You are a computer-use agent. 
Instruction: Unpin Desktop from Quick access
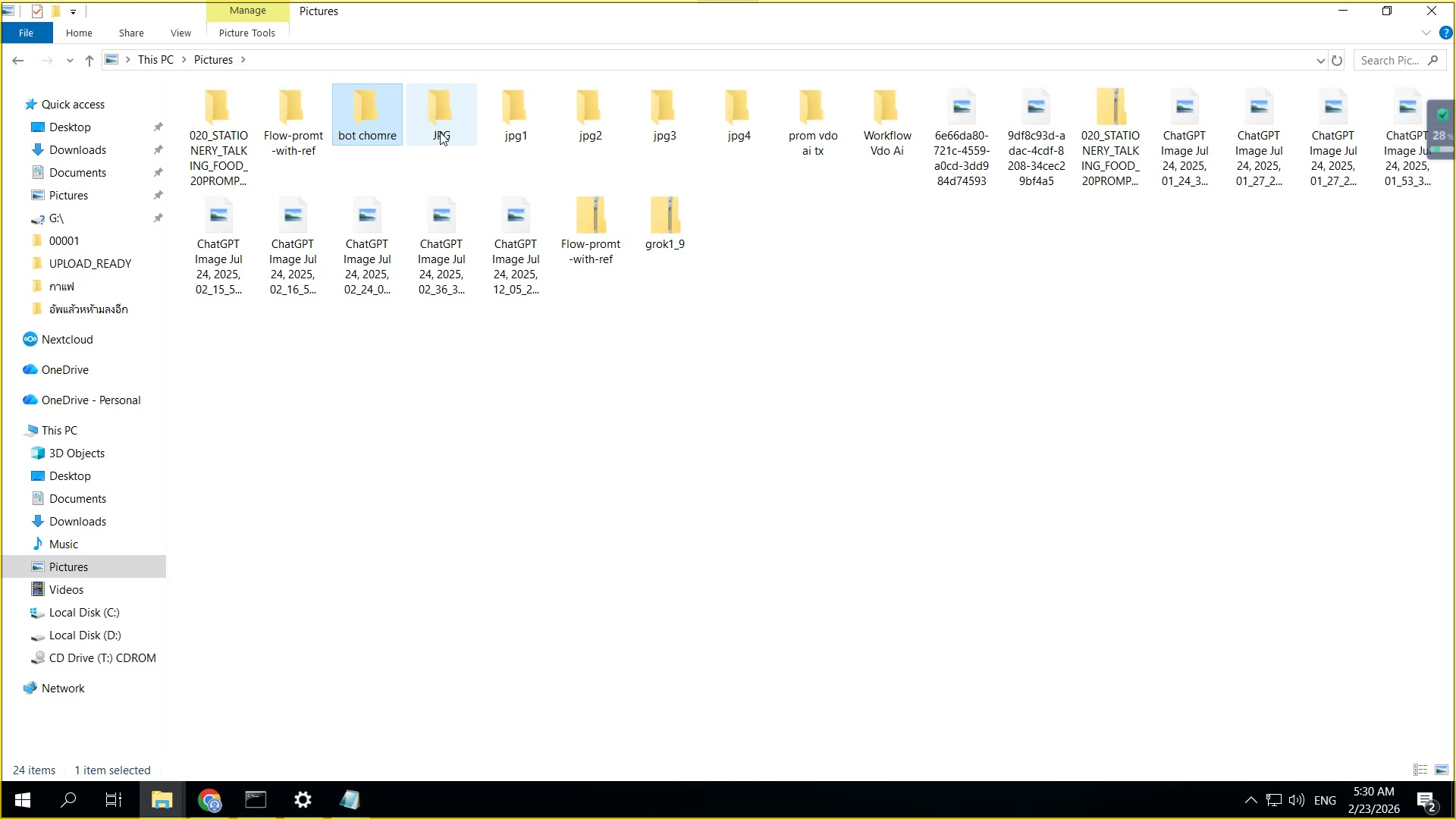click(x=158, y=127)
